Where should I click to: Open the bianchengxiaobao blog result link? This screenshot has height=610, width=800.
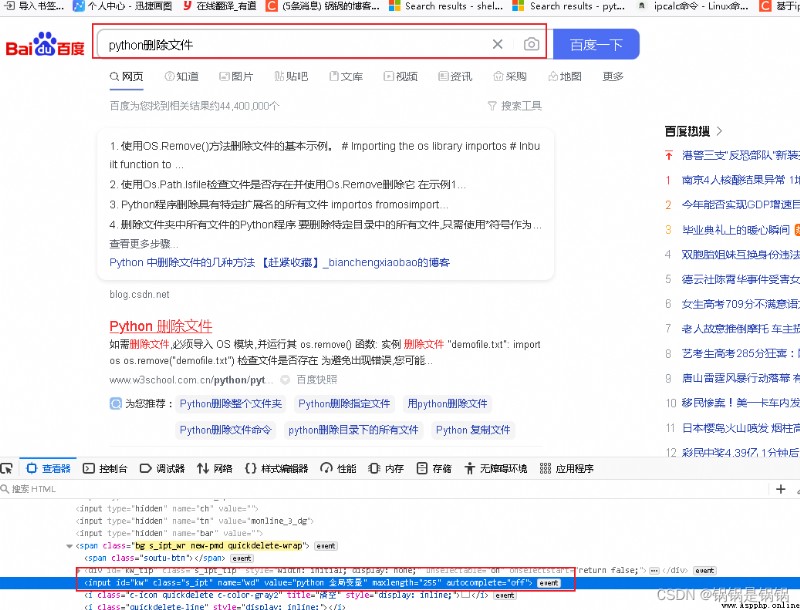coord(280,263)
